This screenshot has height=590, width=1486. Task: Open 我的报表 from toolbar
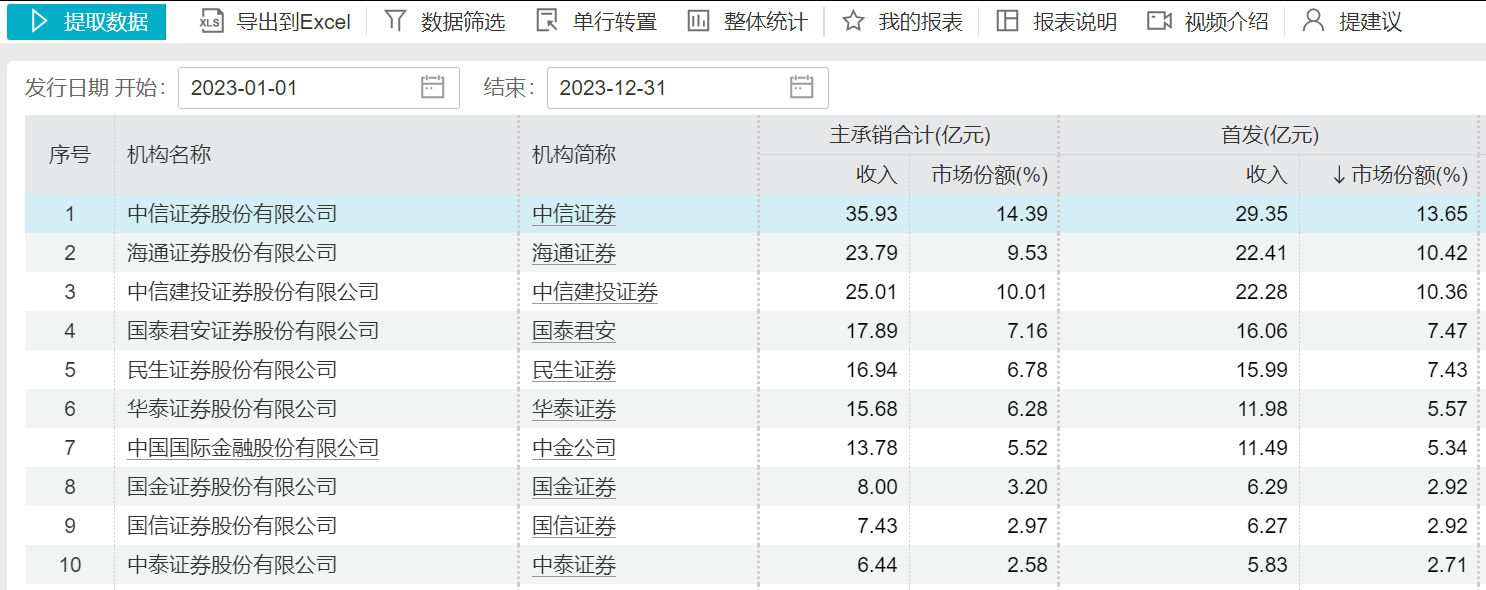pos(921,22)
